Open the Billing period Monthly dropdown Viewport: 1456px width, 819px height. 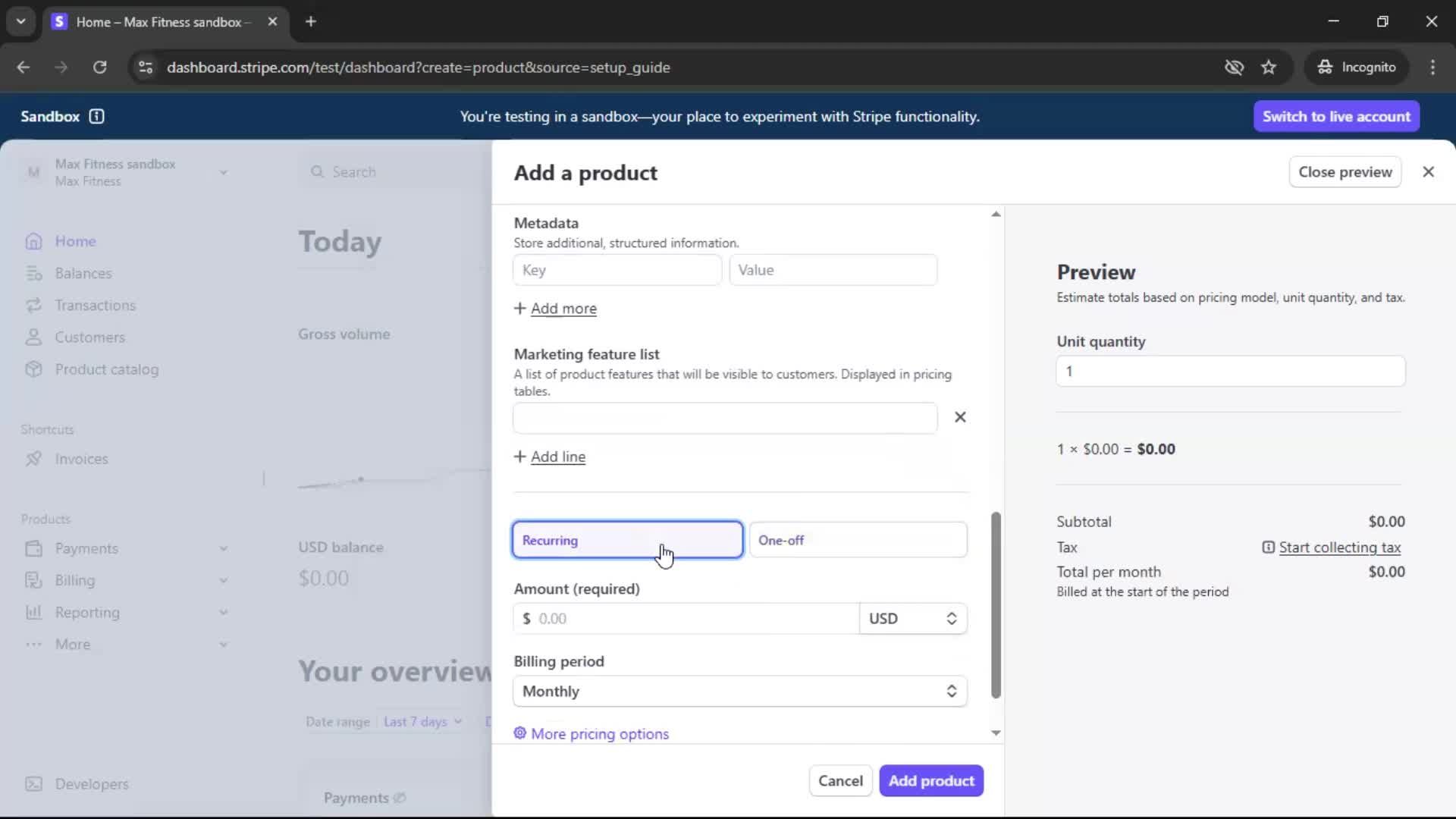(739, 692)
